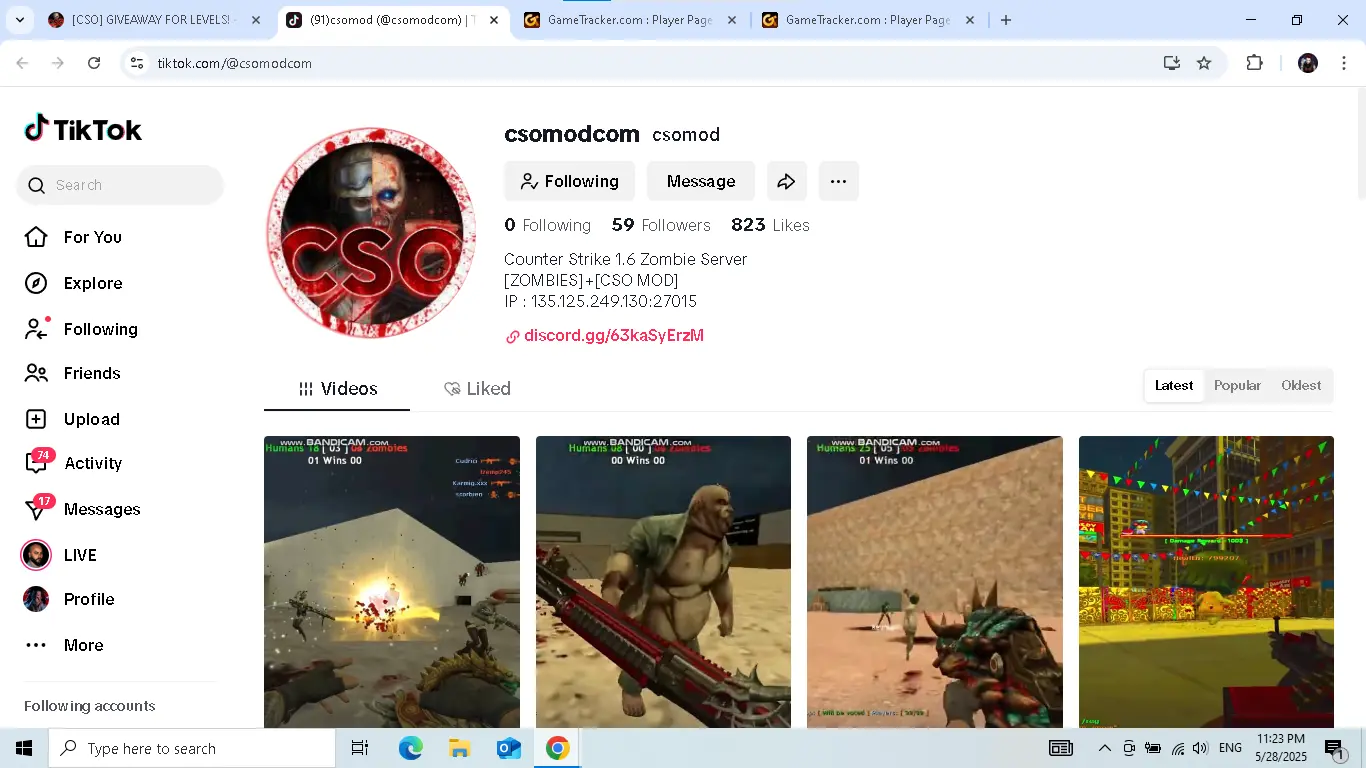Open the Windows Start menu
This screenshot has height=768, width=1366.
click(24, 748)
